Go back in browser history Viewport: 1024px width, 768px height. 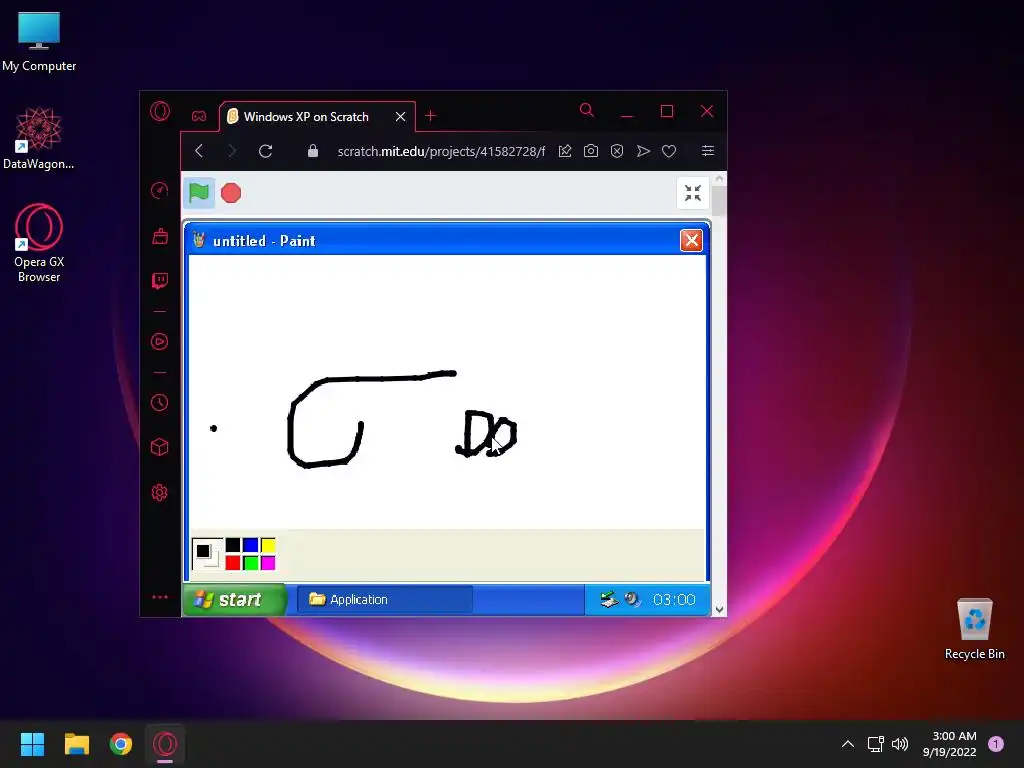[x=199, y=151]
